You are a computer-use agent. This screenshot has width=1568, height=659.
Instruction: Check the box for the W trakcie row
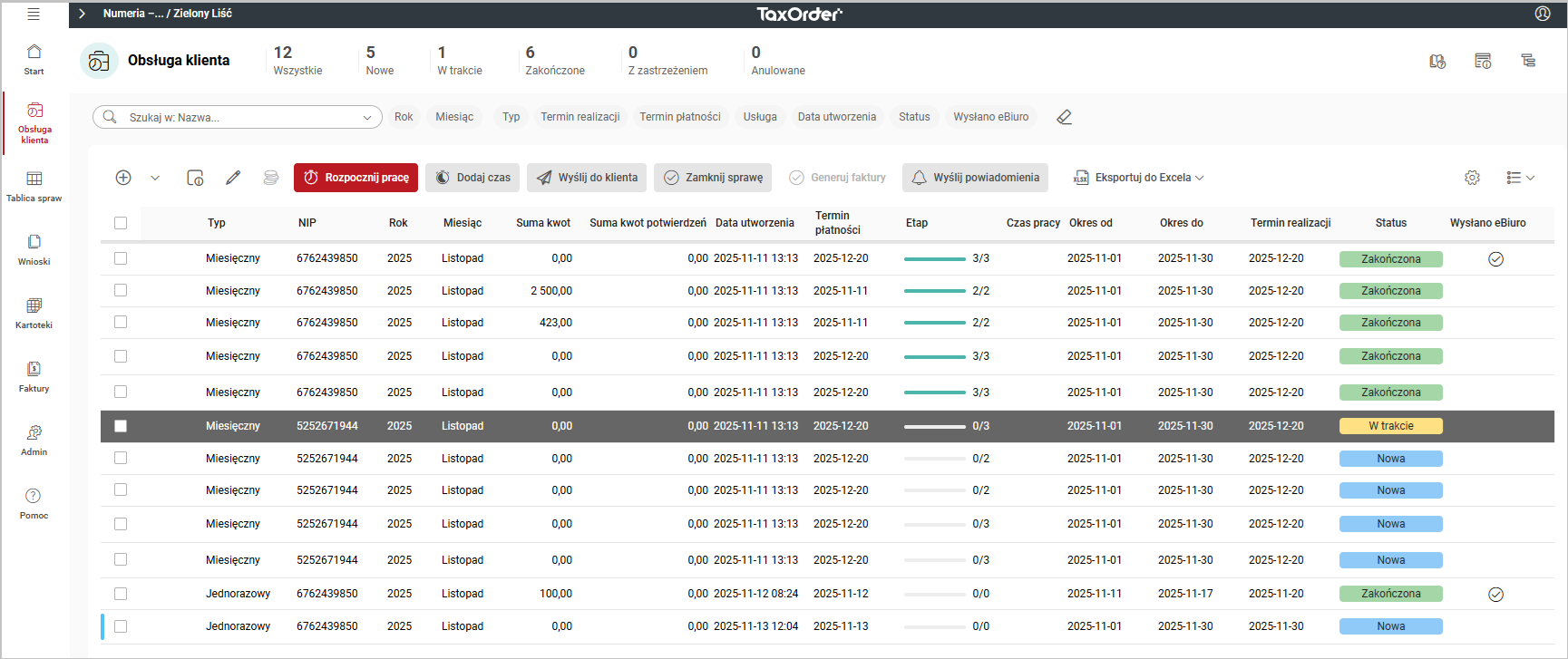(x=121, y=426)
